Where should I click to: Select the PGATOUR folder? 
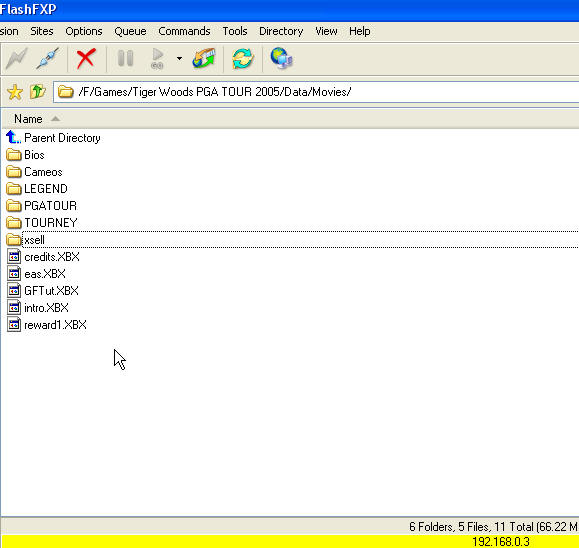(x=50, y=206)
